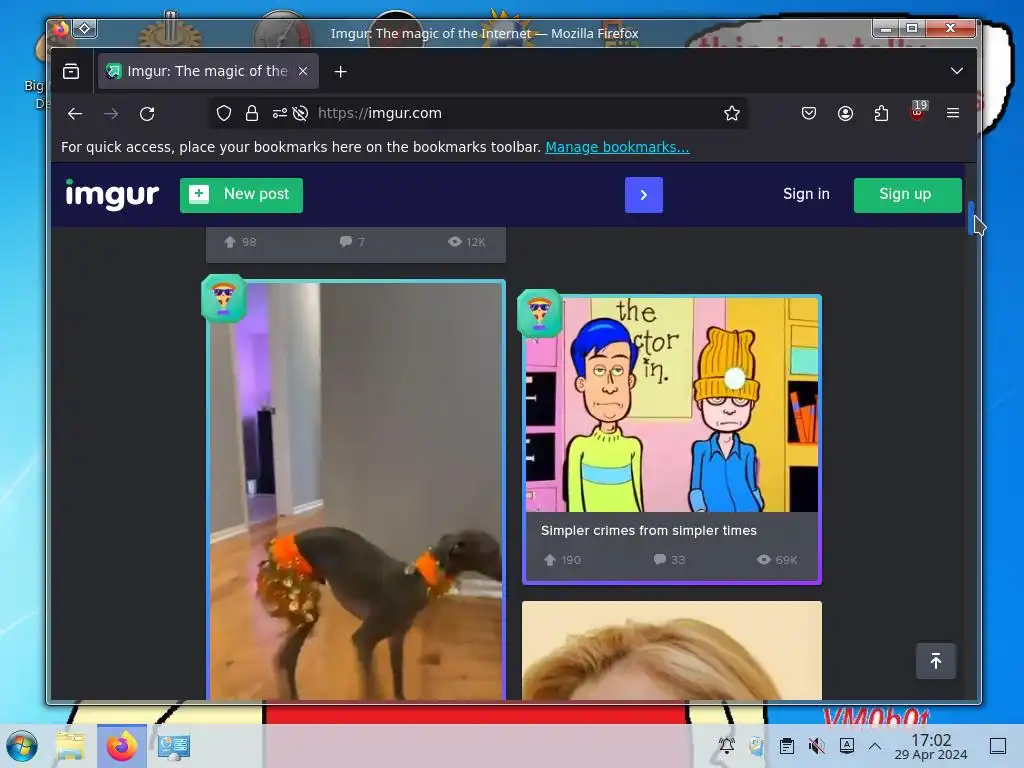This screenshot has height=768, width=1024.
Task: Open the blonde hair post thumbnail
Action: (x=671, y=650)
